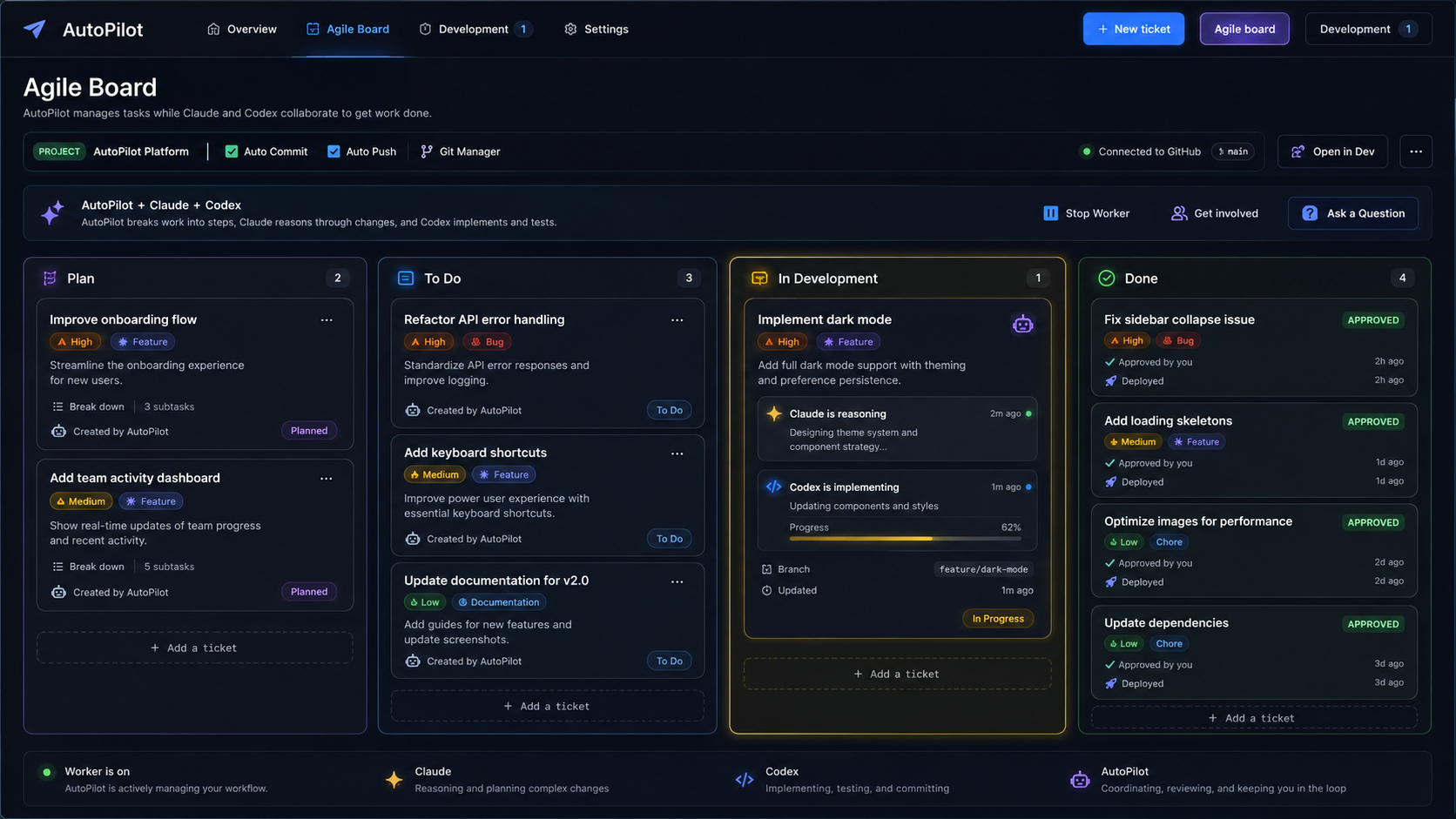The width and height of the screenshot is (1456, 819).
Task: Click the Connected to GitHub status
Action: (x=1142, y=151)
